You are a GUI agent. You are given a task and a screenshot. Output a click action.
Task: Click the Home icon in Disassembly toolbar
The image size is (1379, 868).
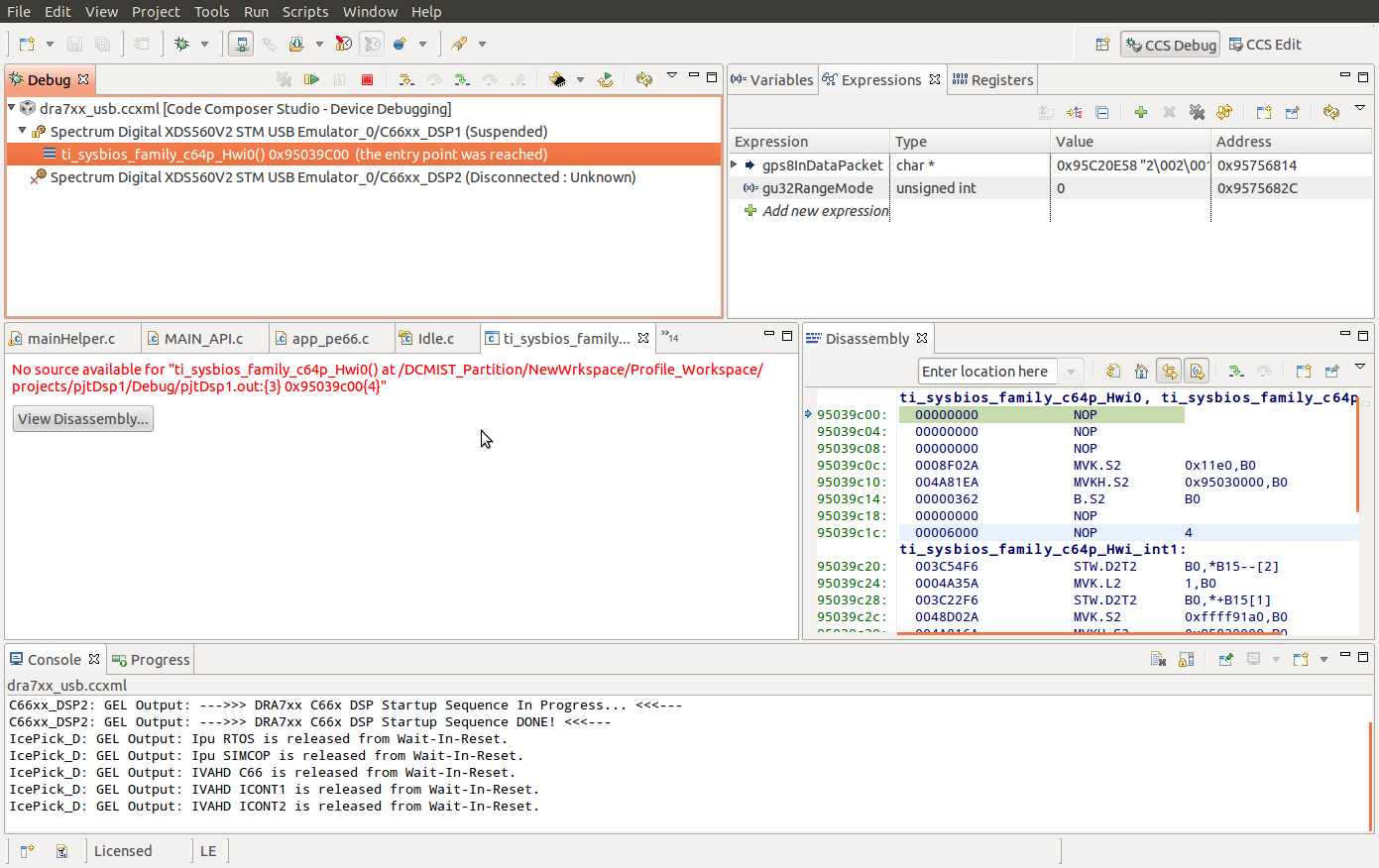pyautogui.click(x=1141, y=371)
